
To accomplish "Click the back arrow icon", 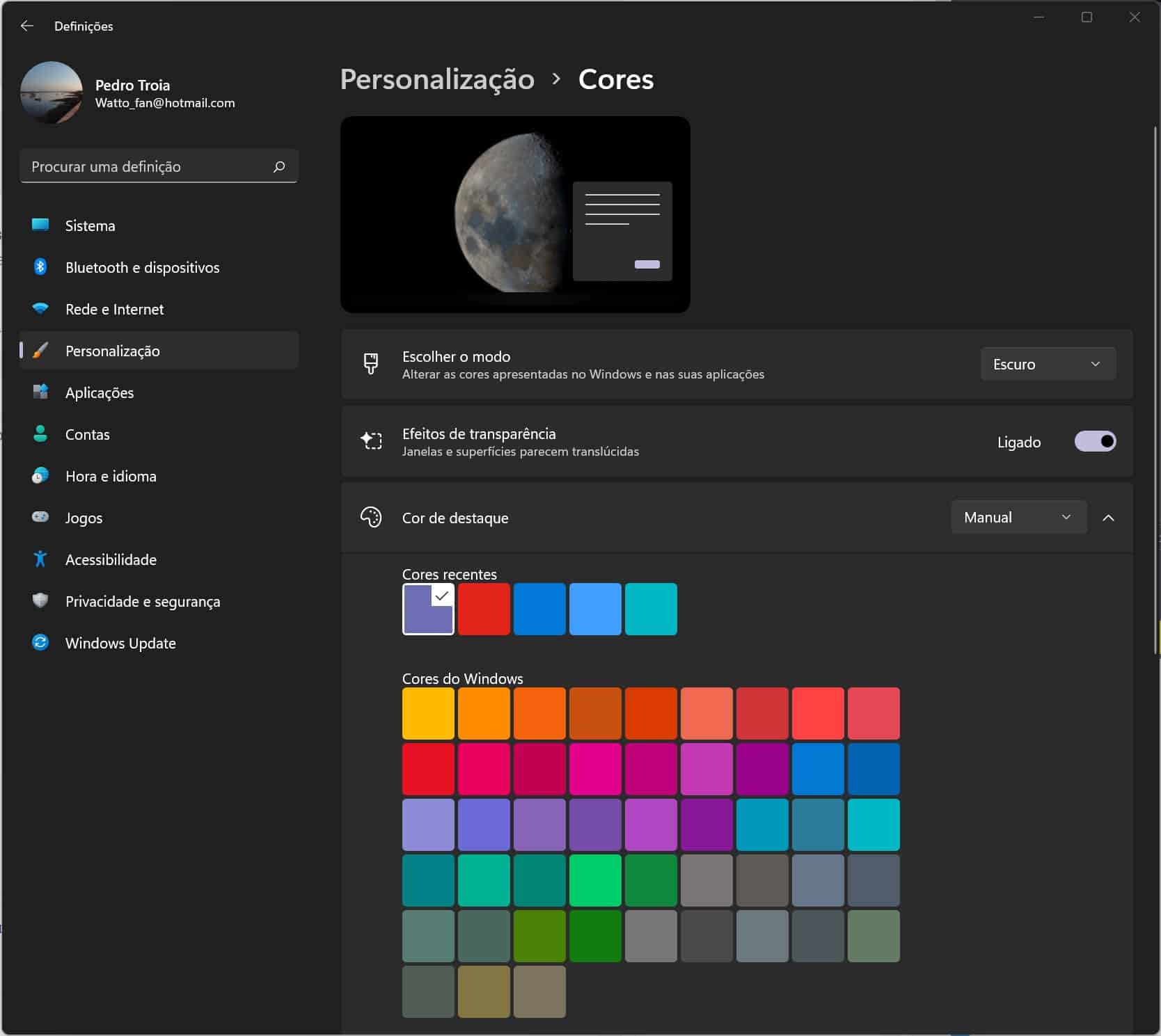I will coord(27,26).
